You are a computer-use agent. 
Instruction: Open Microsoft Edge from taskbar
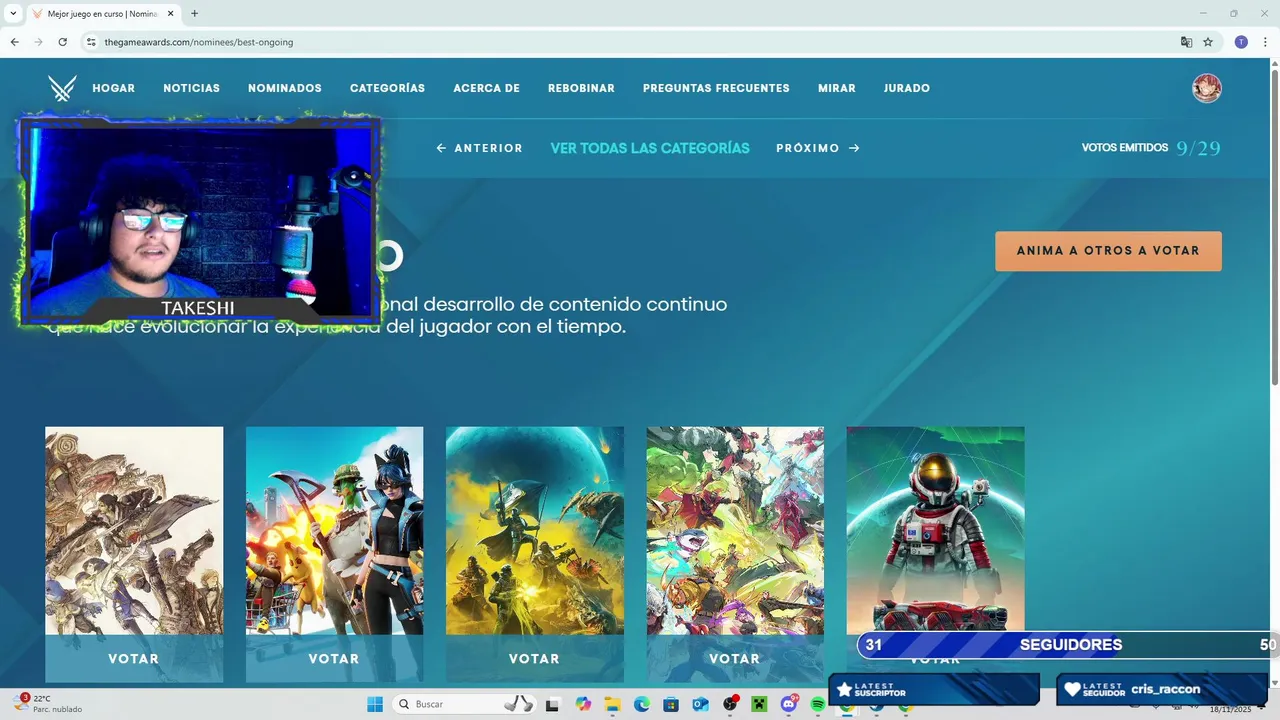click(641, 704)
